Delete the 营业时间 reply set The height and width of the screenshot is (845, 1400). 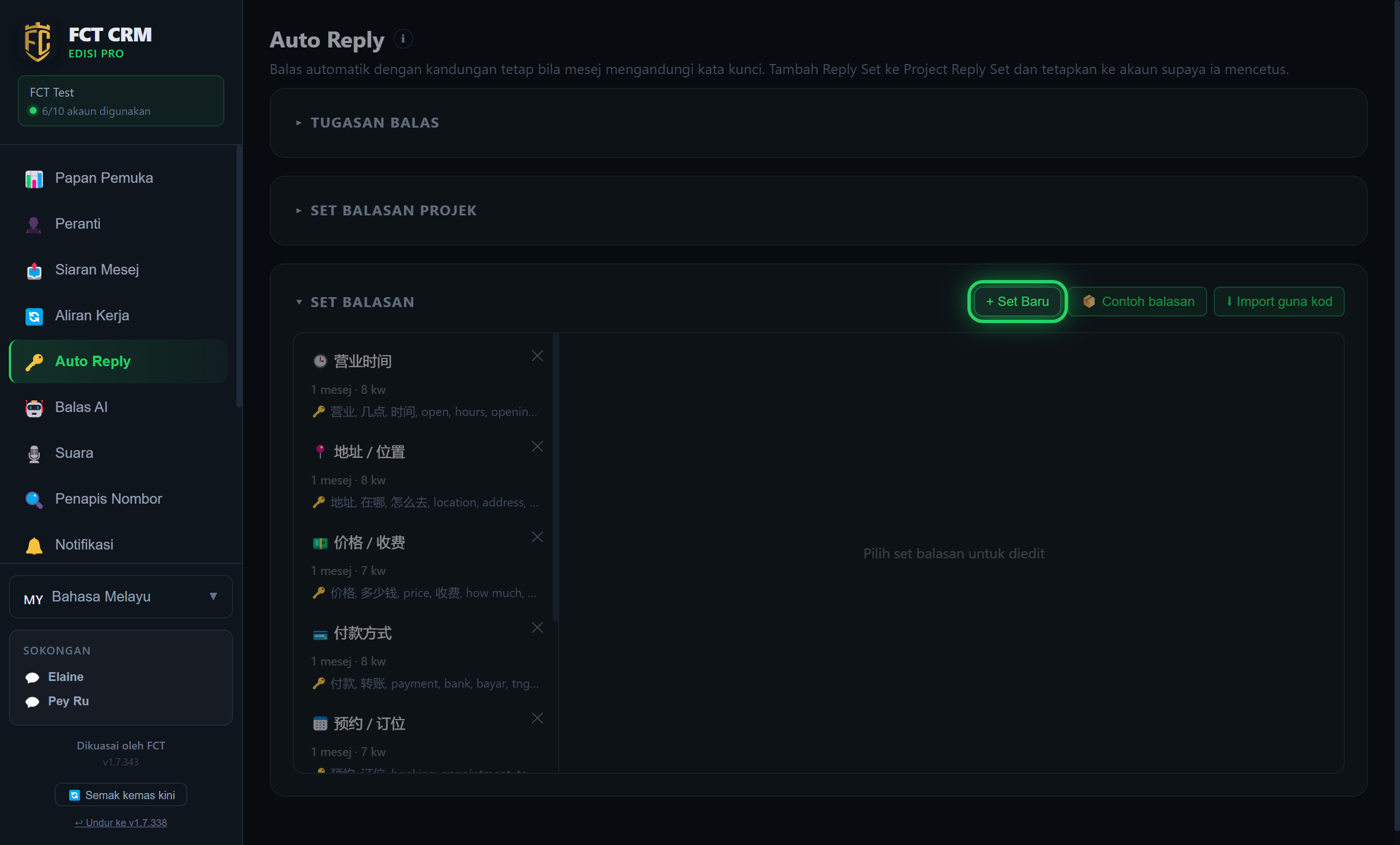coord(537,356)
